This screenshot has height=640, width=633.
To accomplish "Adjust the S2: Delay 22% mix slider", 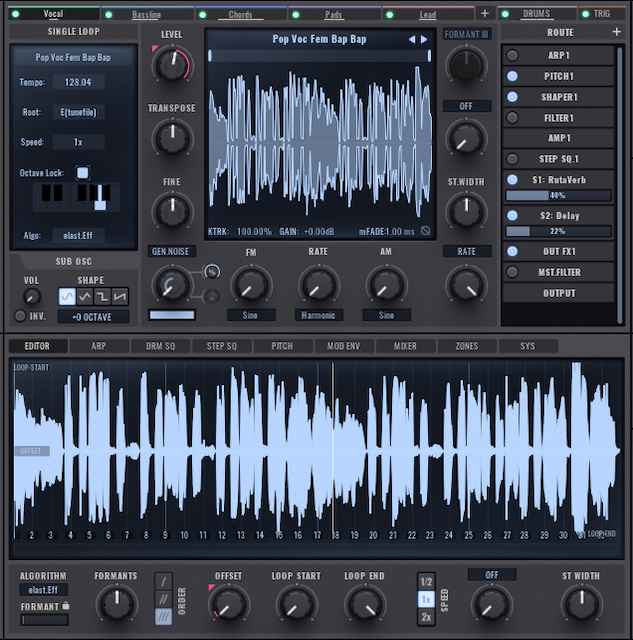I will pos(559,231).
